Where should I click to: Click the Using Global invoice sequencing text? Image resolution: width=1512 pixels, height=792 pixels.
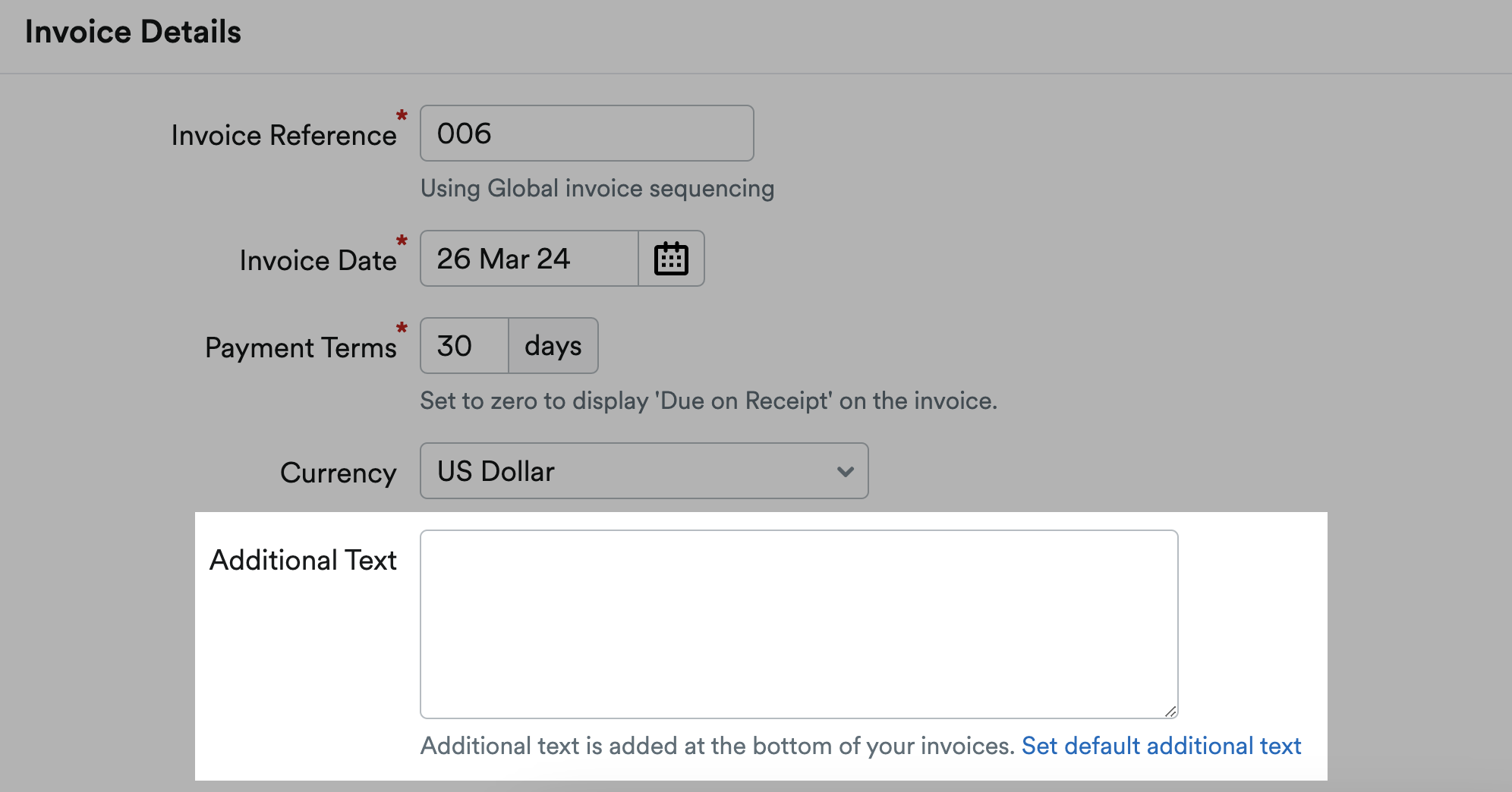[x=597, y=188]
